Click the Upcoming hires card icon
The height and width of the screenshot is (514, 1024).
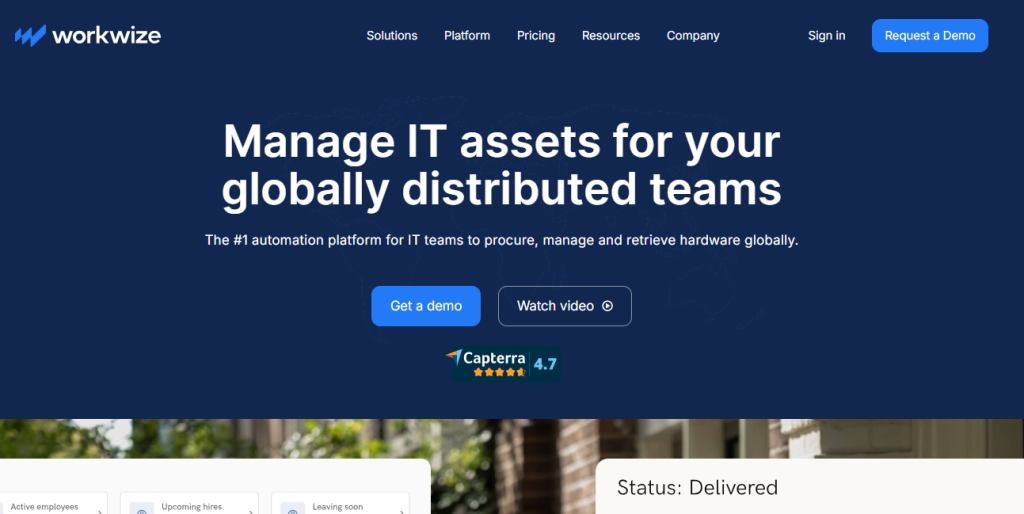(142, 509)
